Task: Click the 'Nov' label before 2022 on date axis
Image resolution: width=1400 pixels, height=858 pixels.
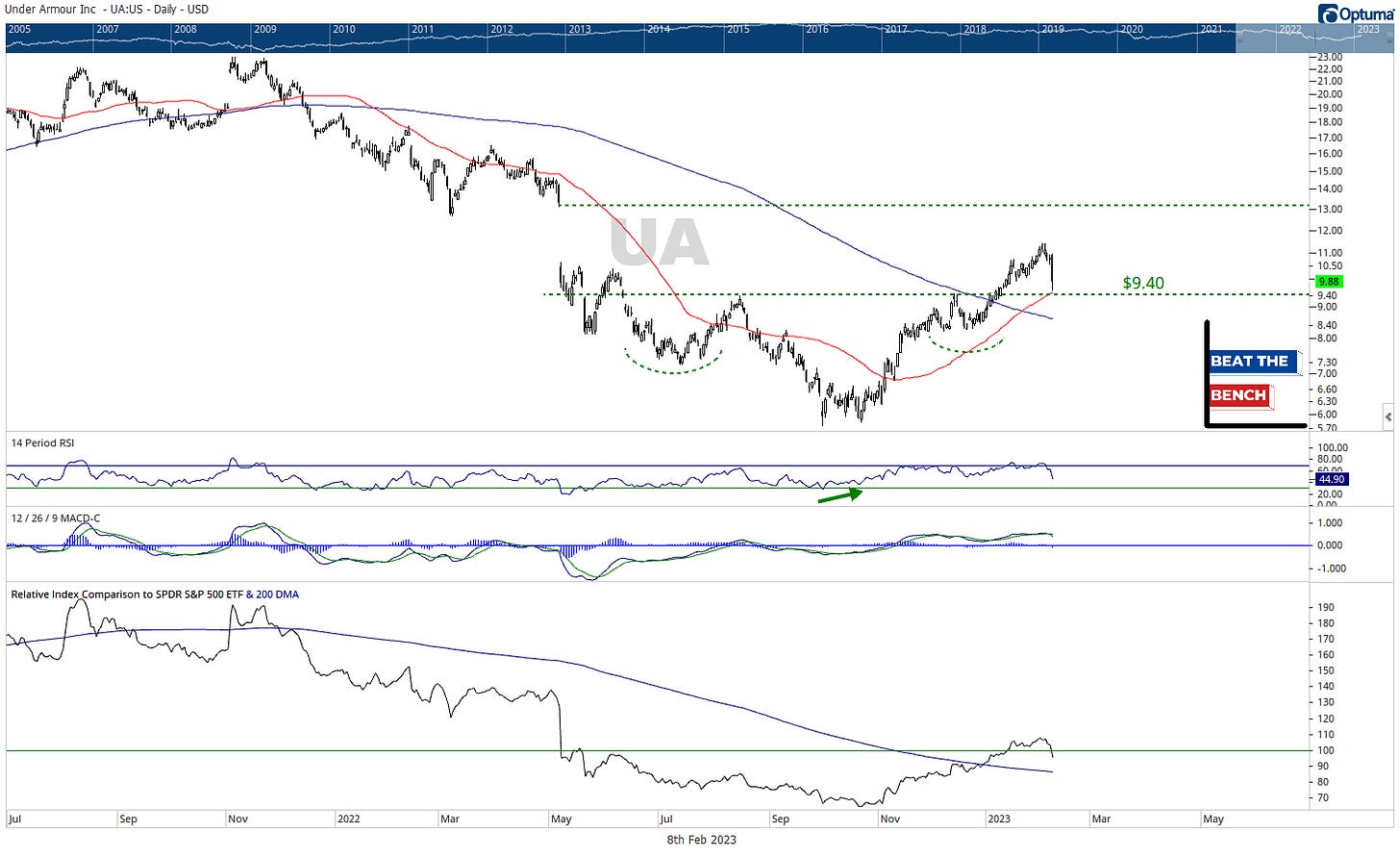Action: click(237, 820)
